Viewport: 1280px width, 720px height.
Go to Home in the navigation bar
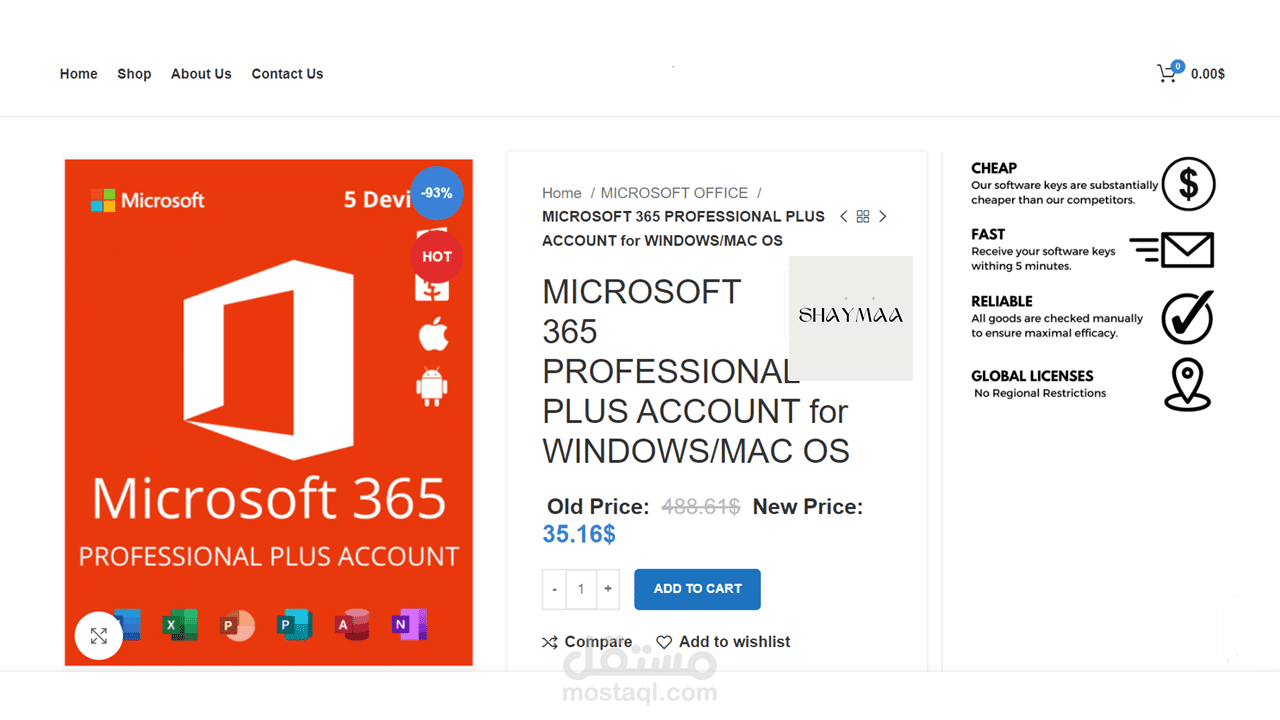pos(79,74)
